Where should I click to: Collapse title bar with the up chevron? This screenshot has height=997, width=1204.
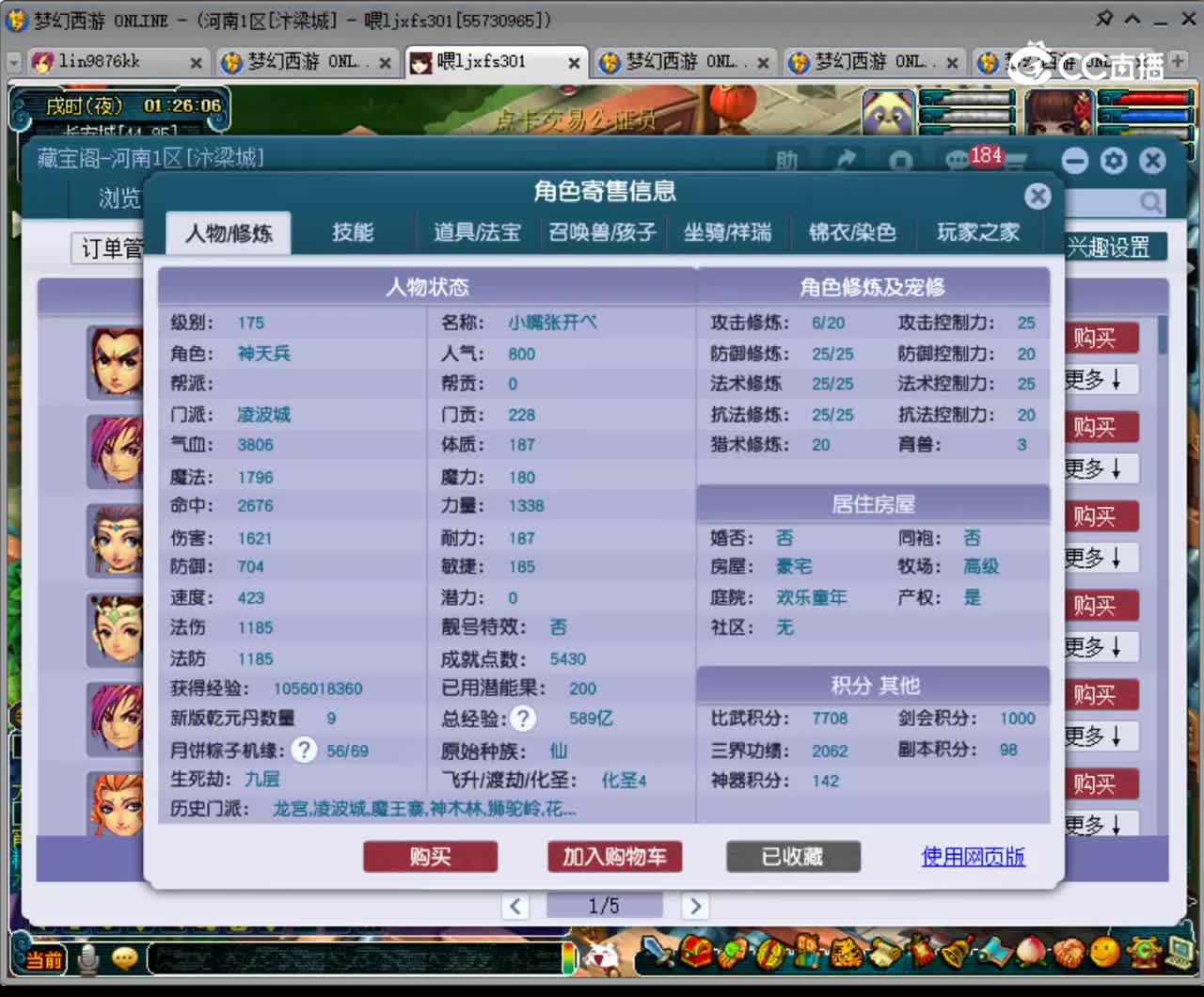(x=1133, y=19)
